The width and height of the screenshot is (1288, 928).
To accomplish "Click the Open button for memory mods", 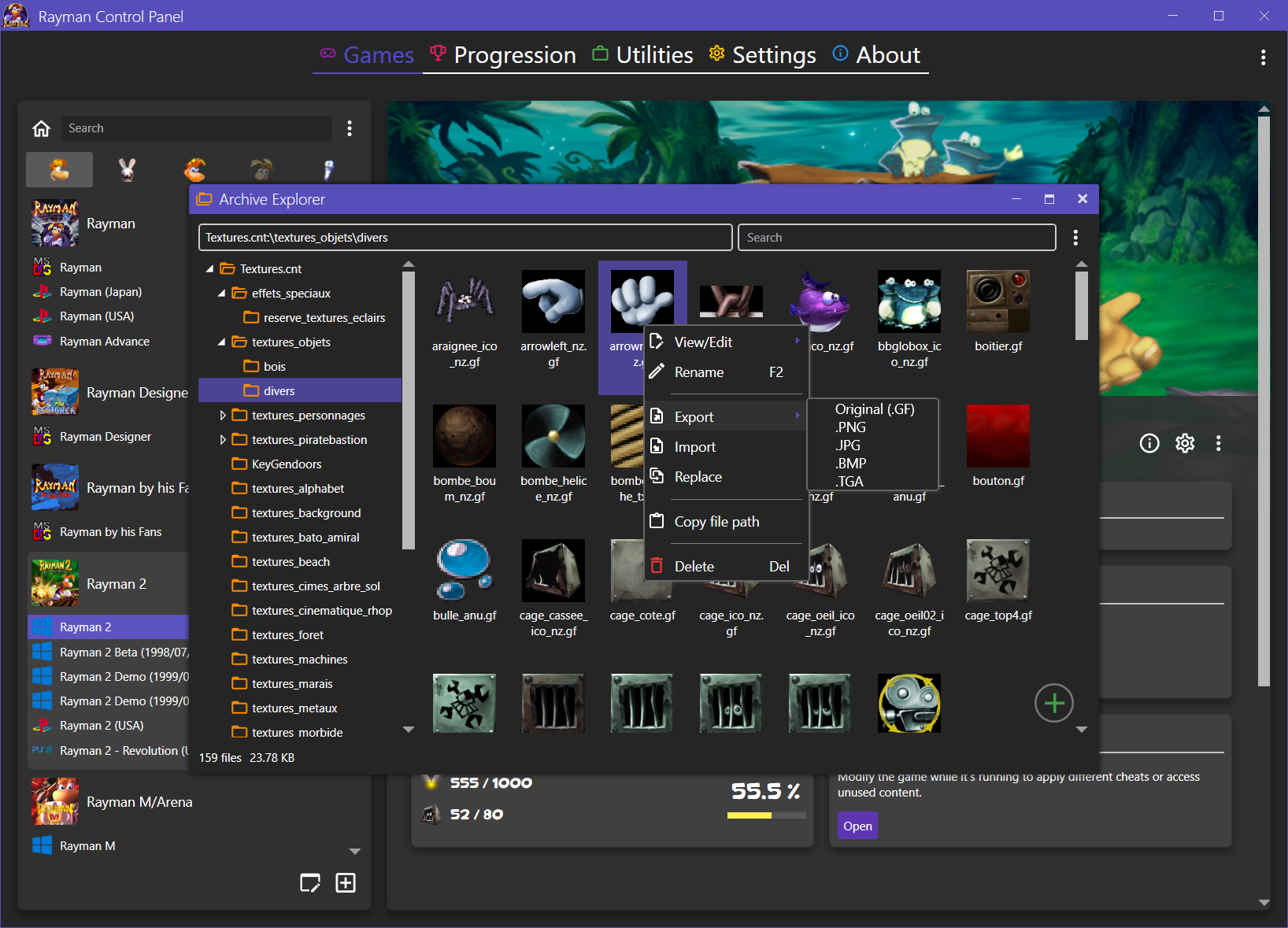I will 857,826.
